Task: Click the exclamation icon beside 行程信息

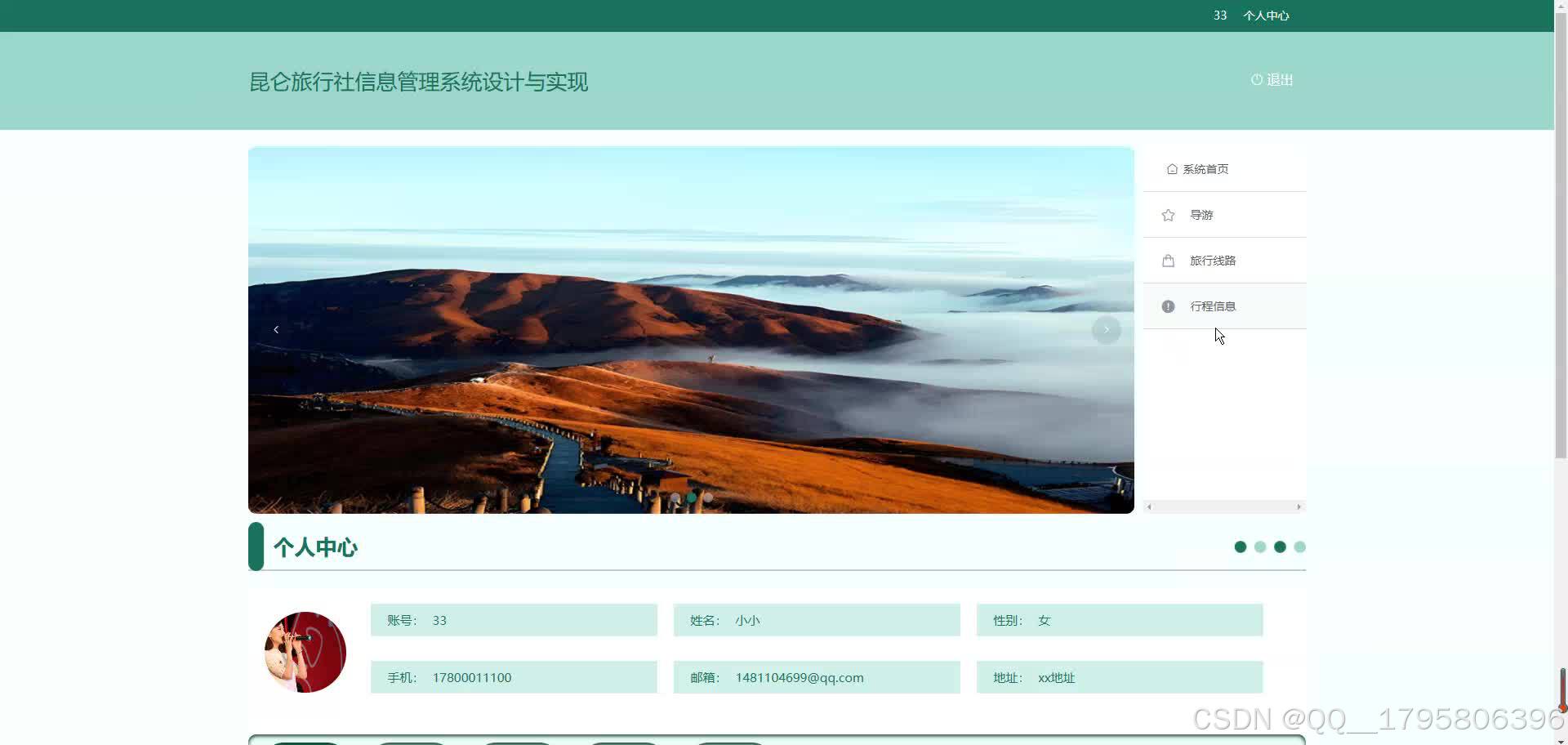Action: click(x=1168, y=306)
